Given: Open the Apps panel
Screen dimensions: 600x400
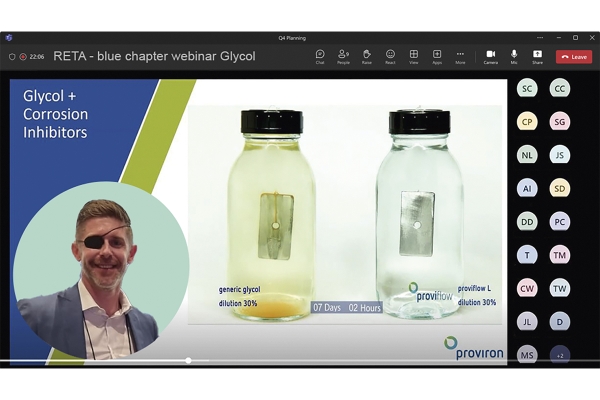Looking at the screenshot, I should tap(437, 57).
